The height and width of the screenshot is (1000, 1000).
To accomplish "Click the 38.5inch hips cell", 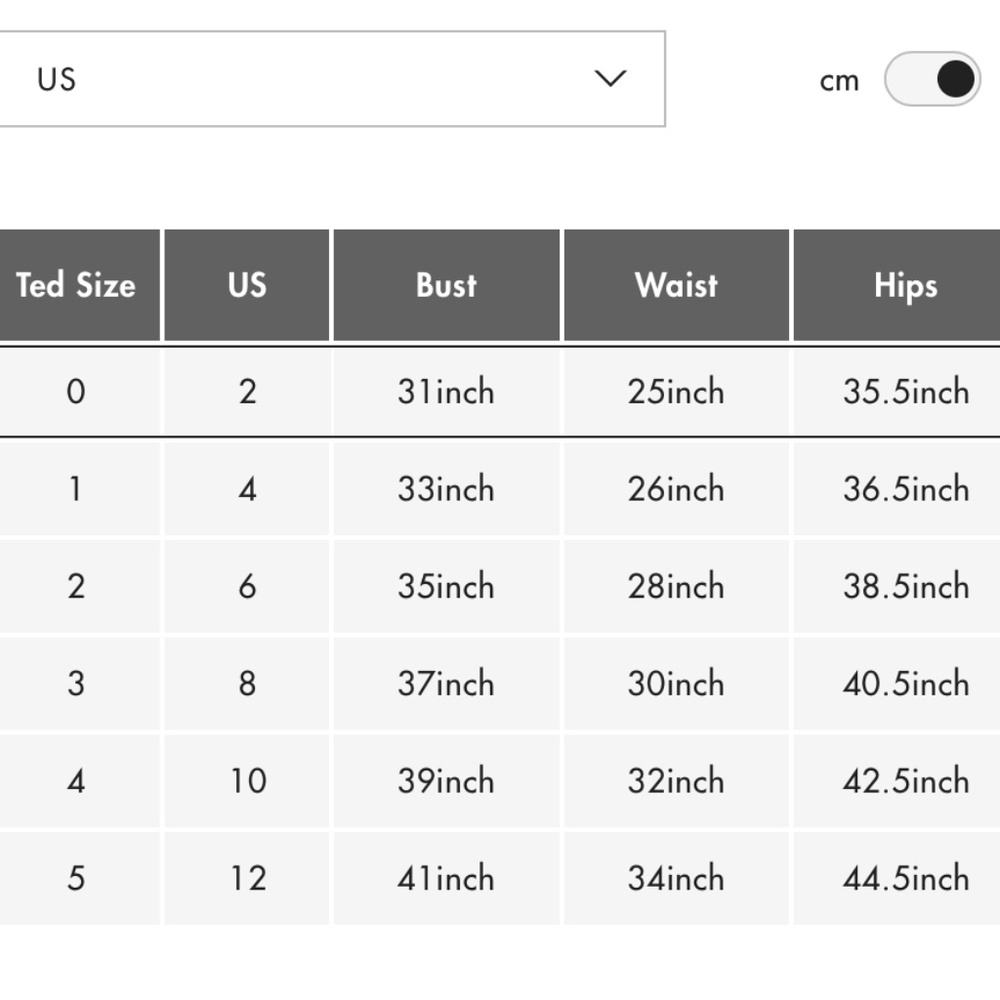I will (897, 586).
